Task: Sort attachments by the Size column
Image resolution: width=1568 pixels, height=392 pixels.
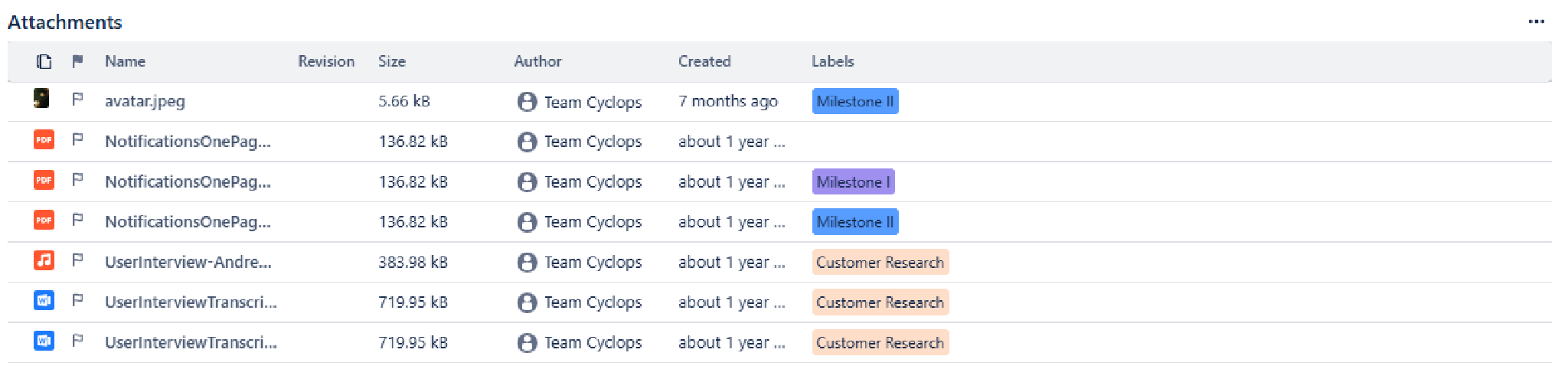Action: tap(391, 61)
